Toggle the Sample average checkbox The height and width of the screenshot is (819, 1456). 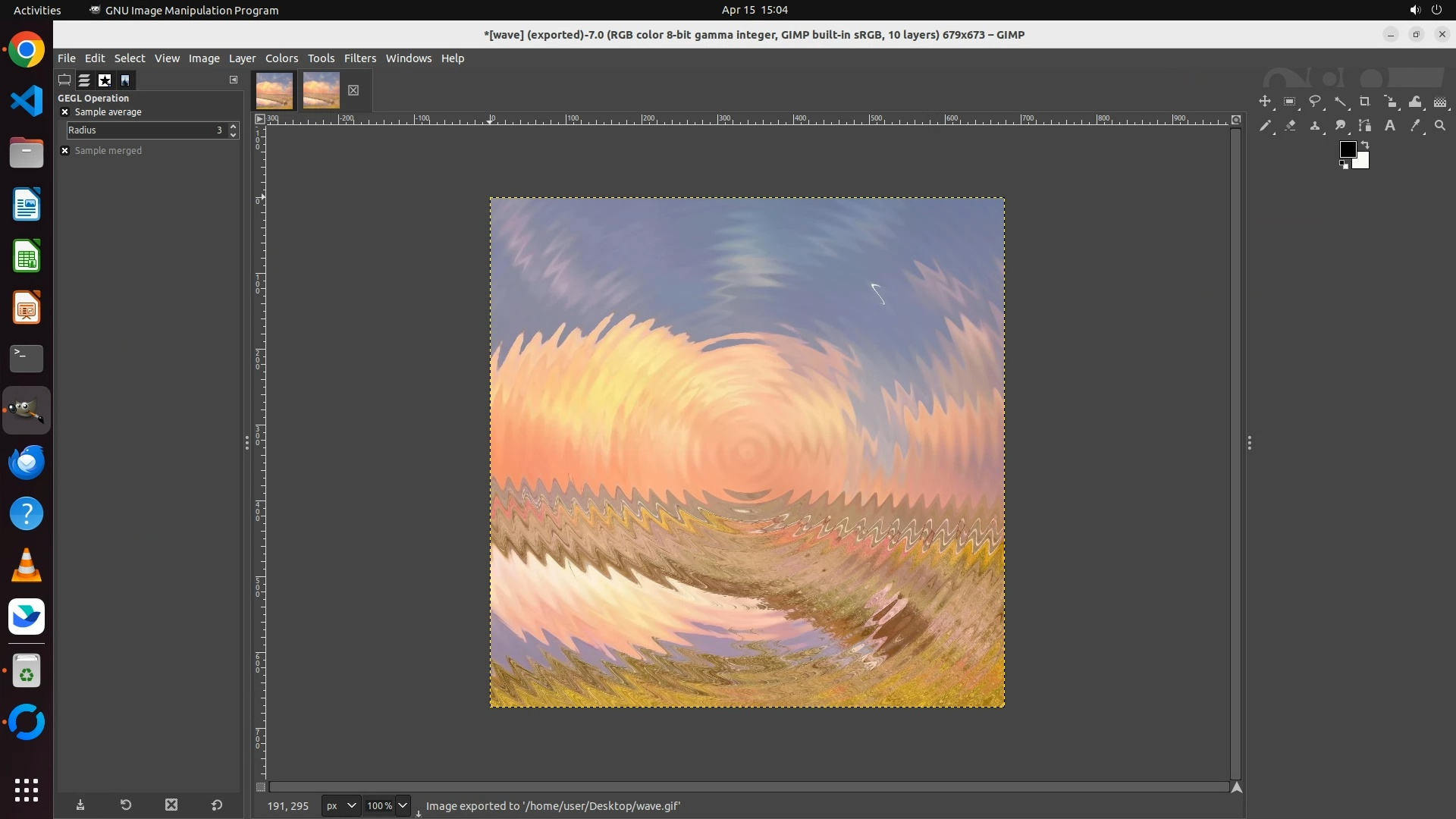tap(65, 112)
